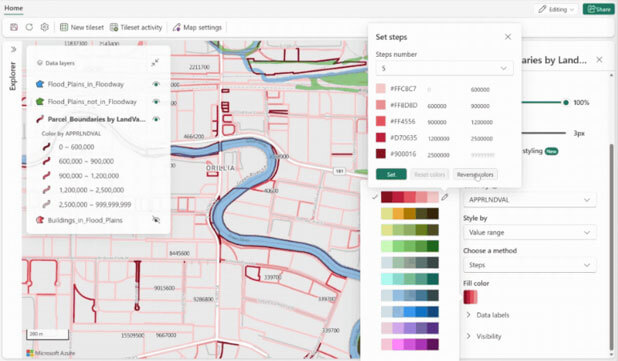Screen dimensions: 618x361
Task: Open Map settings
Action: pos(197,27)
